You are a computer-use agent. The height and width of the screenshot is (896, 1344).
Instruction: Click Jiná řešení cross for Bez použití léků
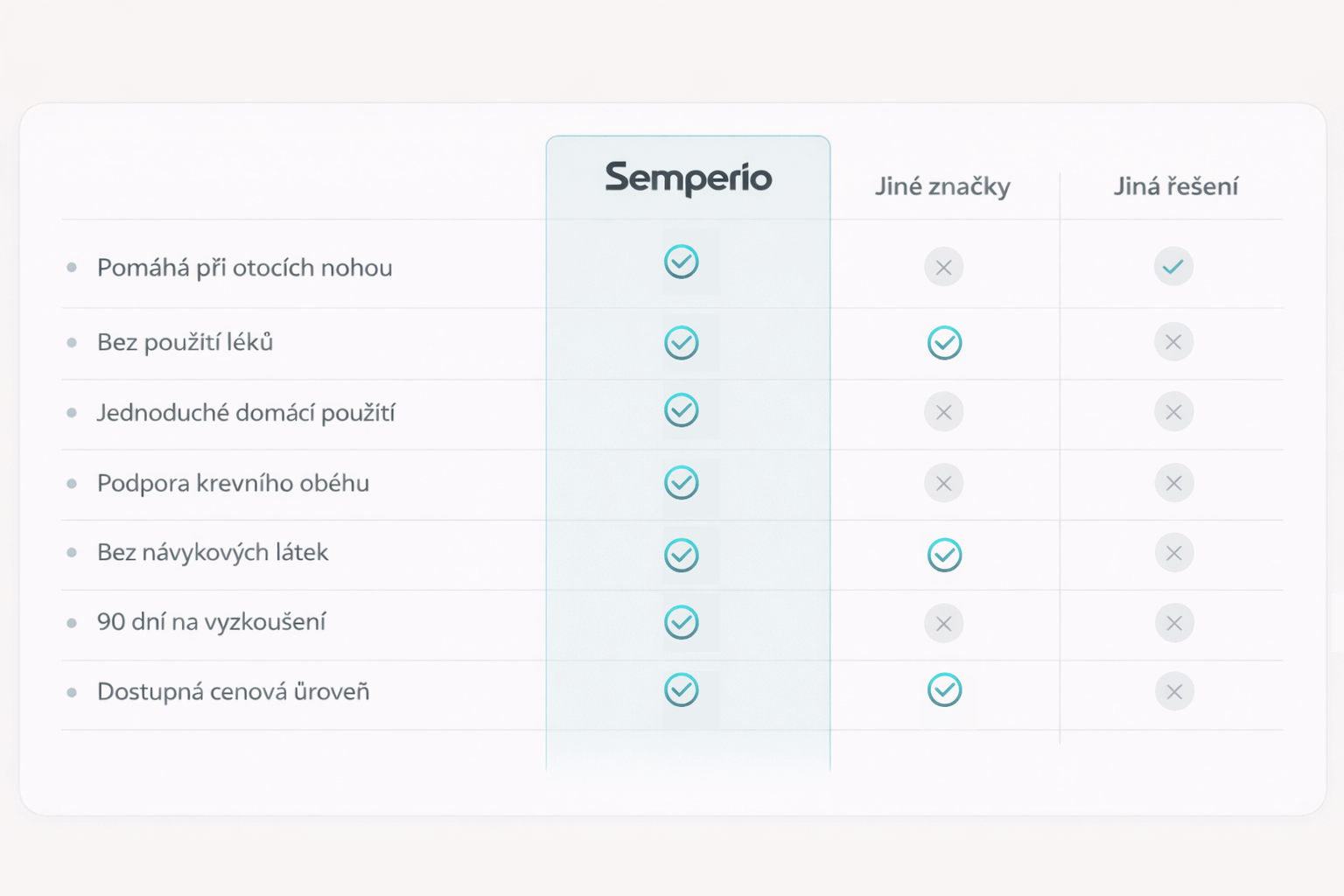[1173, 342]
